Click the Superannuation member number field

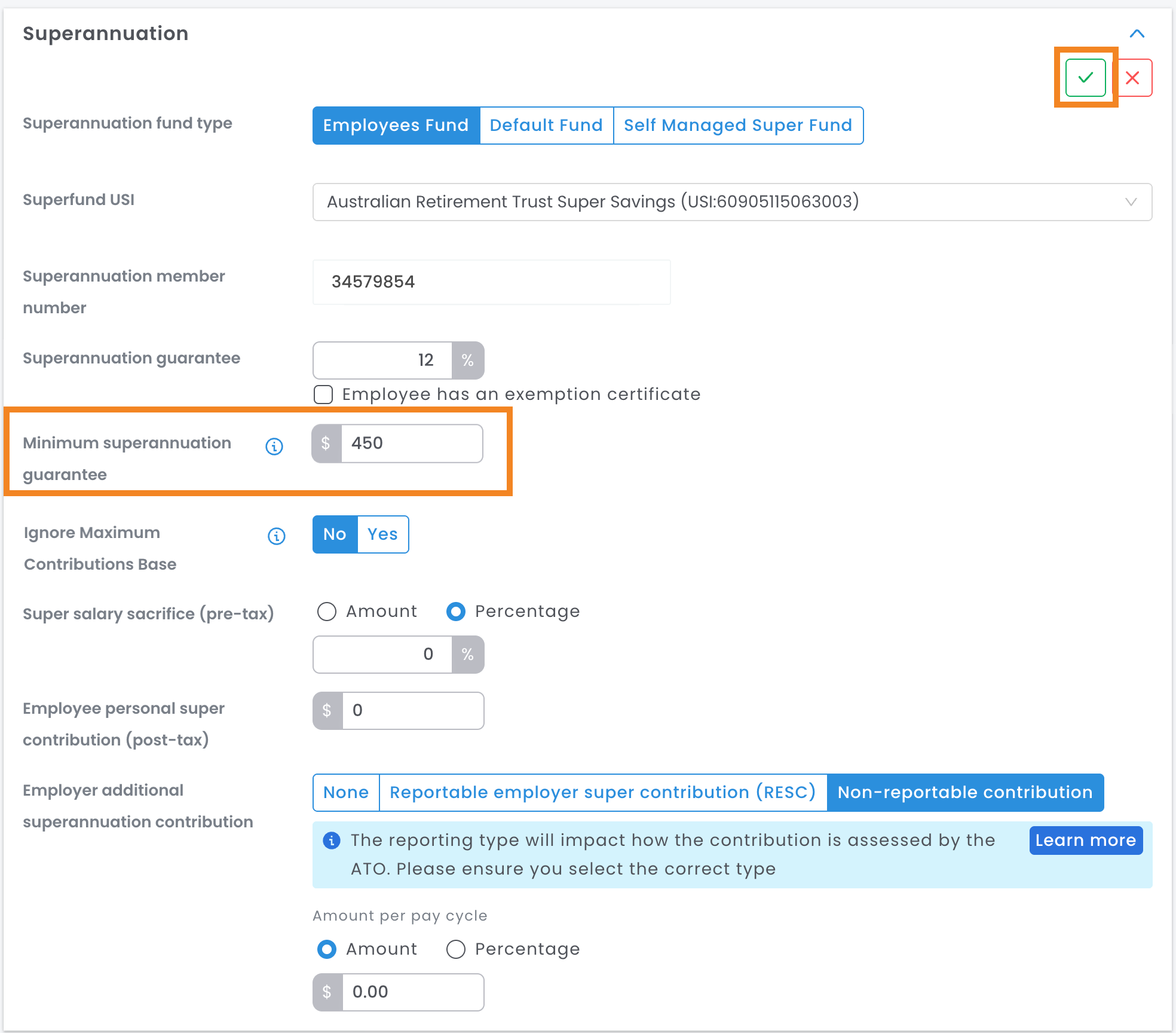(x=491, y=282)
